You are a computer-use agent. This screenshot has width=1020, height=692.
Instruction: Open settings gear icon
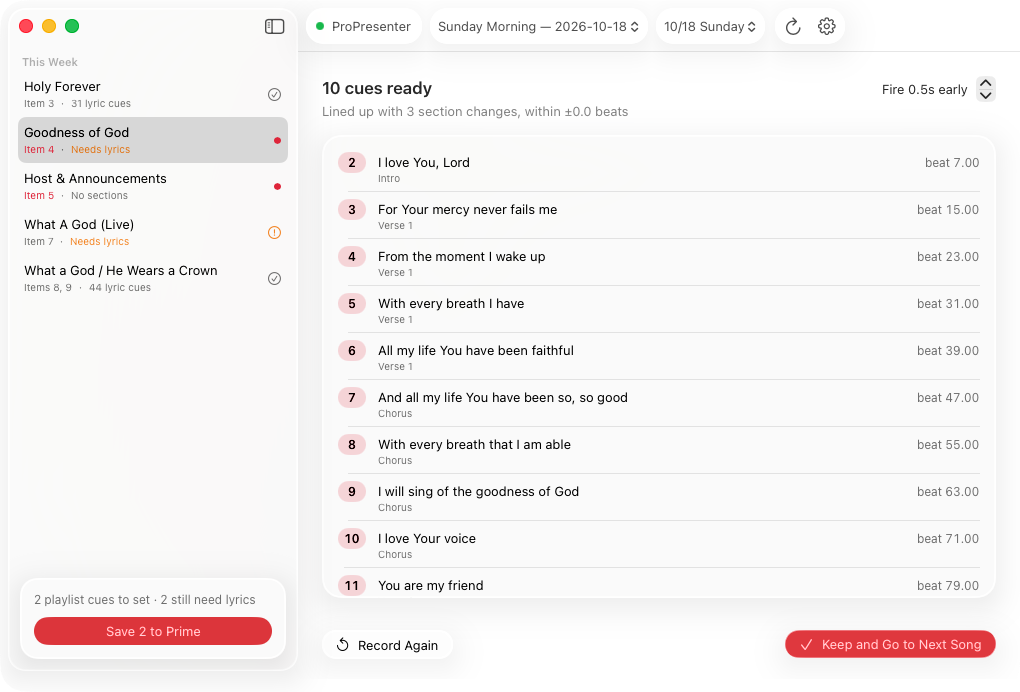click(826, 27)
